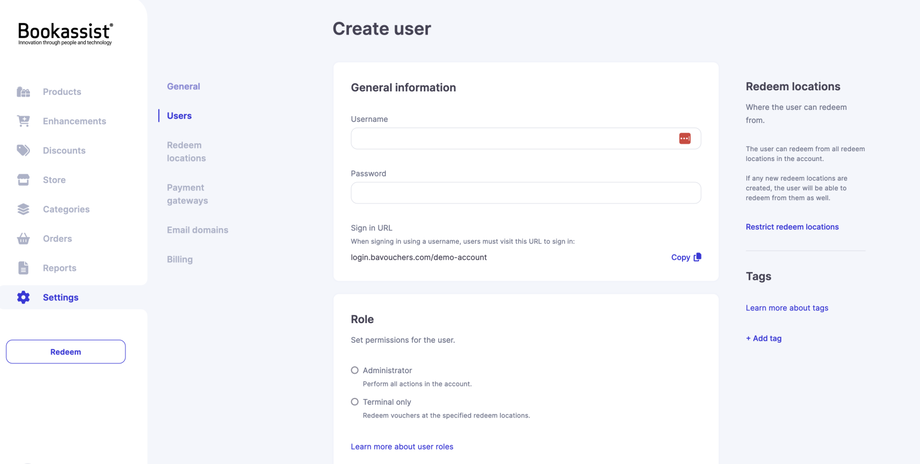Click the Reports document icon
The width and height of the screenshot is (920, 464).
click(23, 268)
